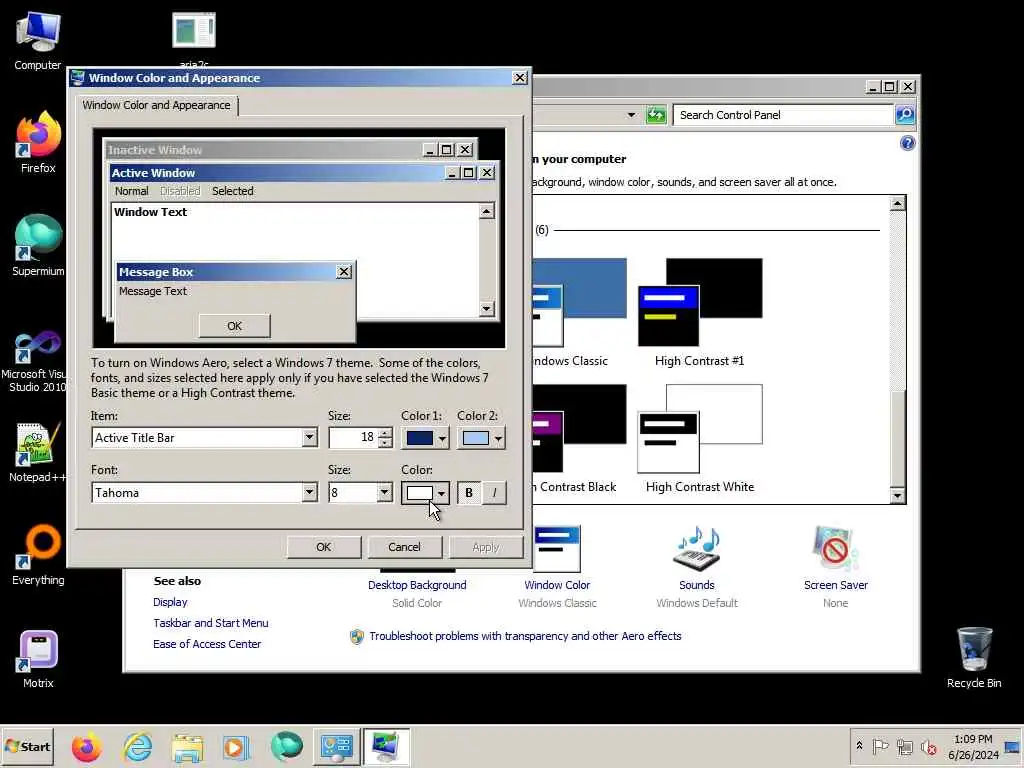Image resolution: width=1024 pixels, height=768 pixels.
Task: Click the dark blue Color 1 swatch
Action: click(419, 438)
